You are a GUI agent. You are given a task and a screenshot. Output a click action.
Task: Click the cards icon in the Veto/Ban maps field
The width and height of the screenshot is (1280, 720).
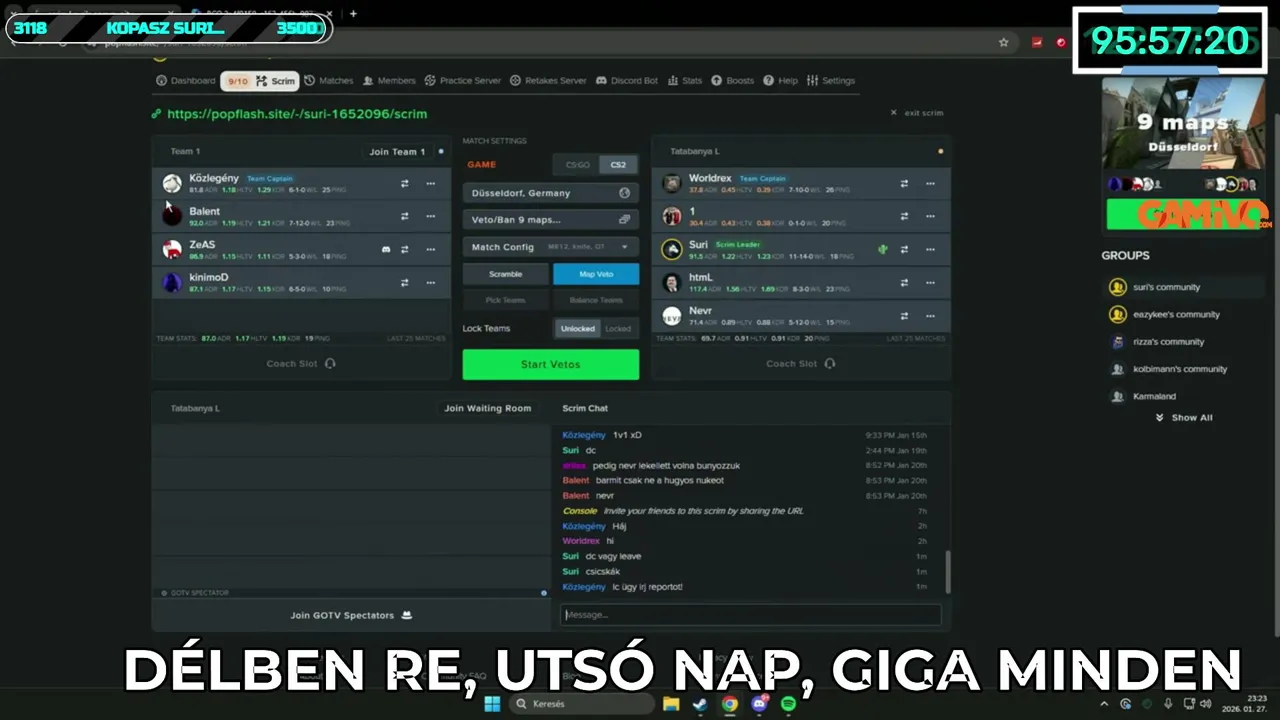coord(624,219)
